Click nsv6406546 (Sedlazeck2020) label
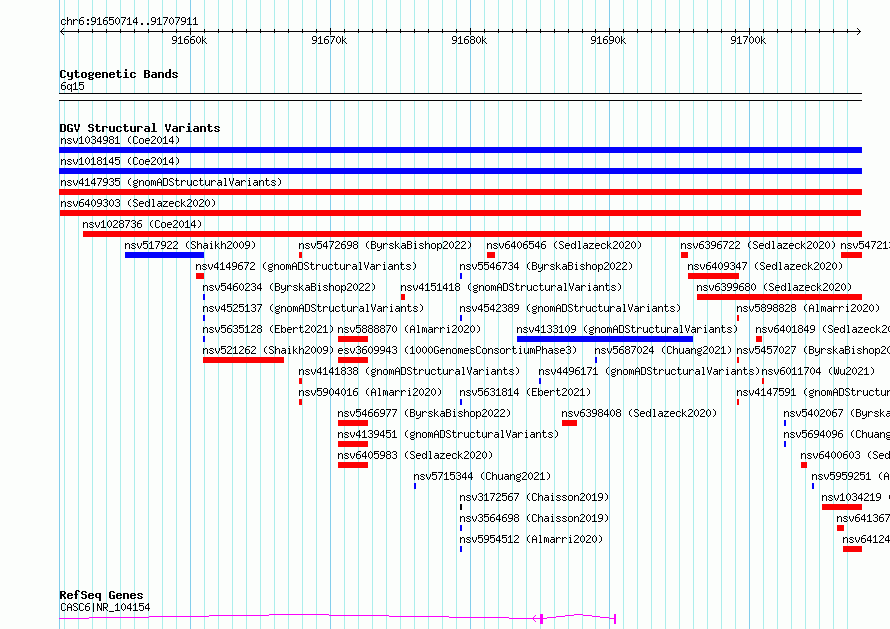This screenshot has height=629, width=890. tap(564, 245)
